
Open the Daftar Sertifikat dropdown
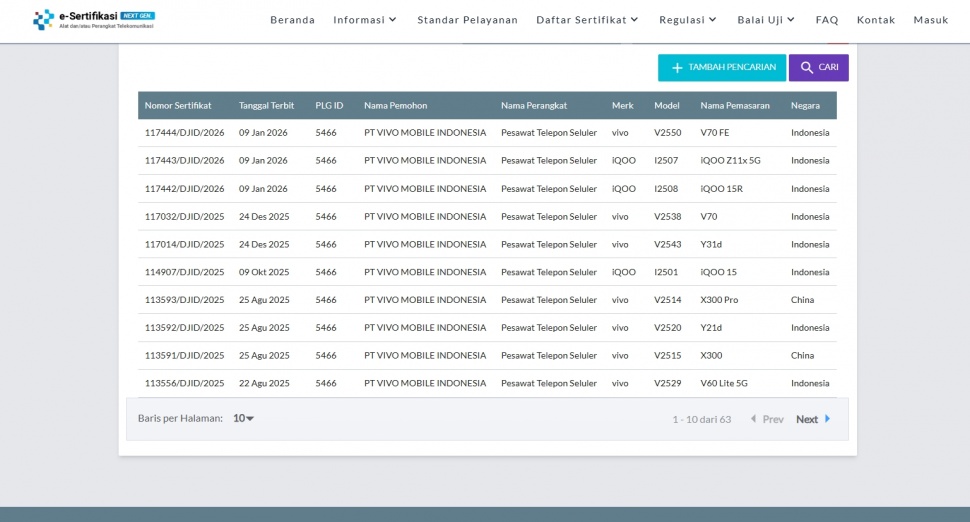[587, 20]
